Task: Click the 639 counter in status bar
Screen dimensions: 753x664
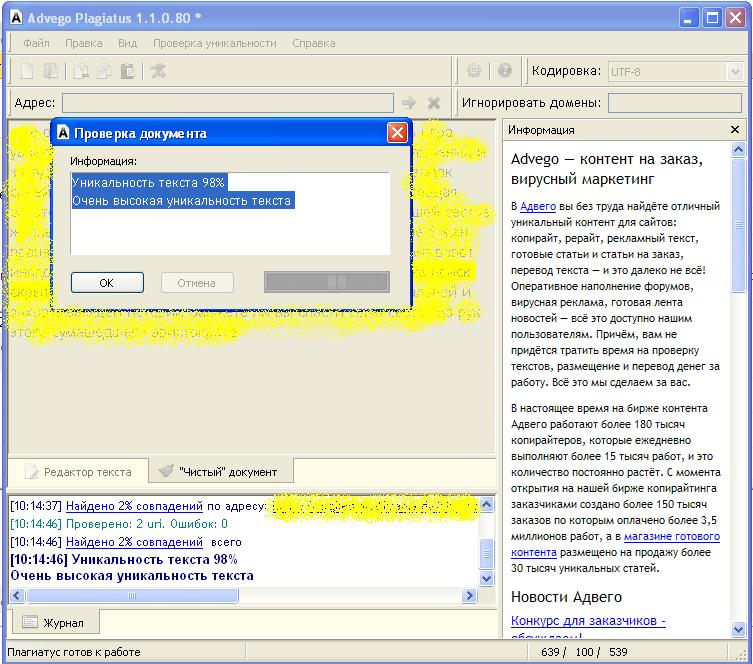Action: (550, 652)
